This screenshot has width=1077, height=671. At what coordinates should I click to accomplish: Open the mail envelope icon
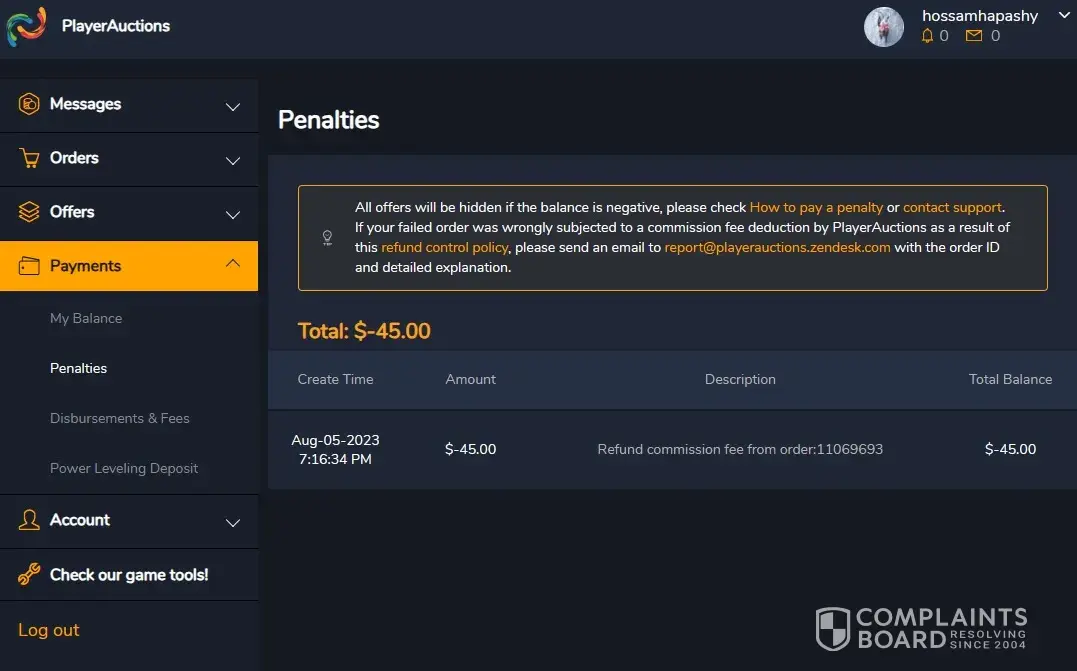[974, 36]
